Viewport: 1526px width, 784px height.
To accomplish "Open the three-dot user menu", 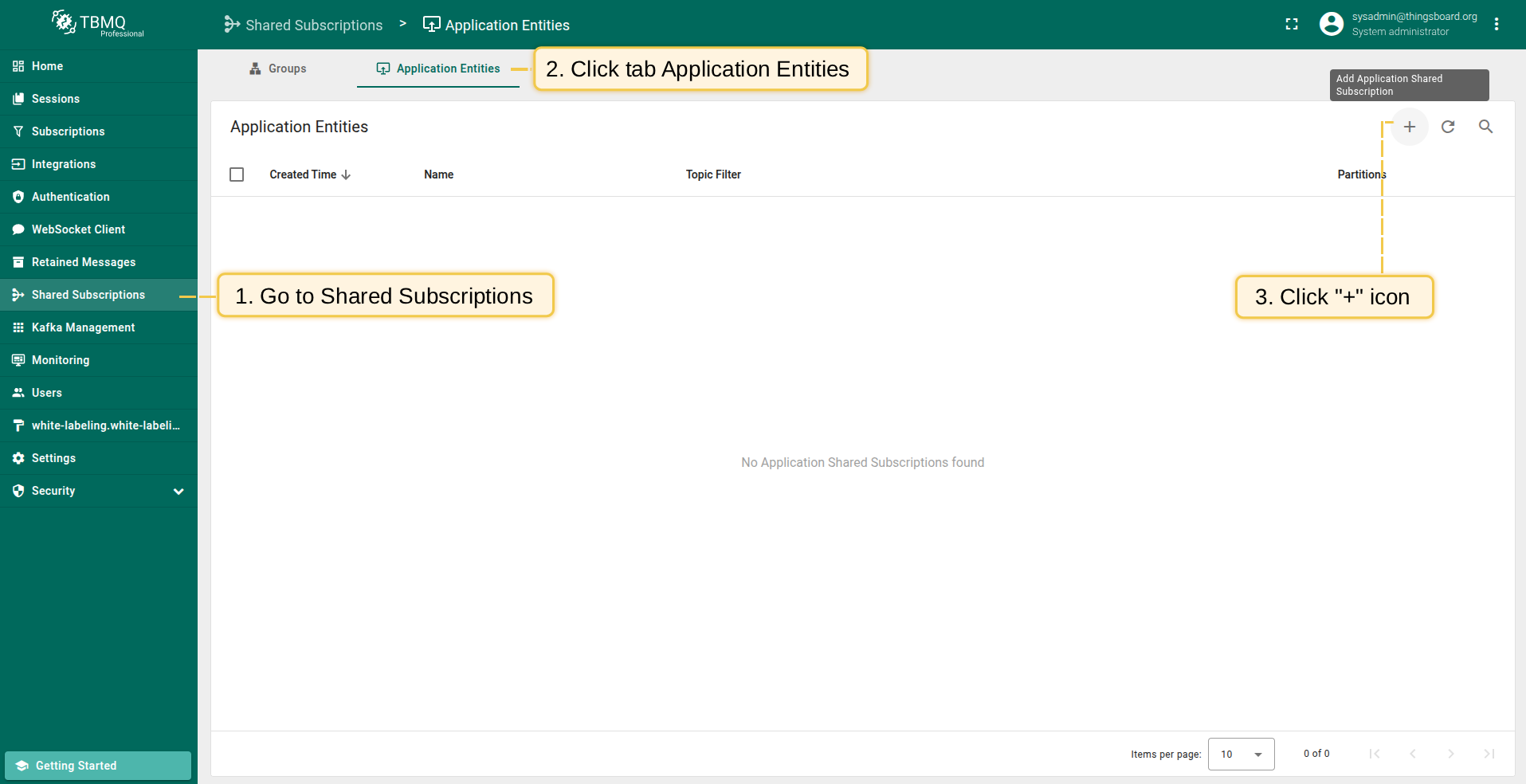I will click(x=1497, y=25).
